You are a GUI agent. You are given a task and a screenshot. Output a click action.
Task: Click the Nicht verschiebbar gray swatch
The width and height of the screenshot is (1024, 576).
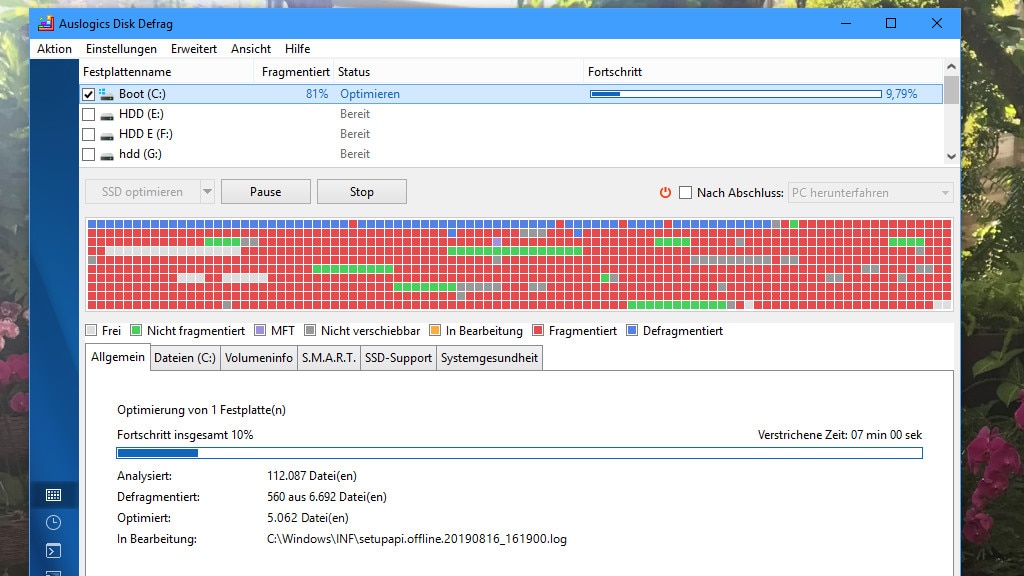click(310, 330)
